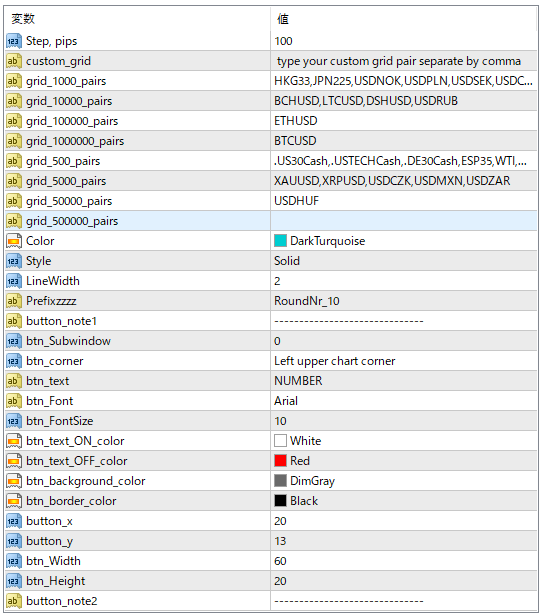Image resolution: width=544 pixels, height=615 pixels.
Task: Click the string icon beside button_note1
Action: click(14, 321)
